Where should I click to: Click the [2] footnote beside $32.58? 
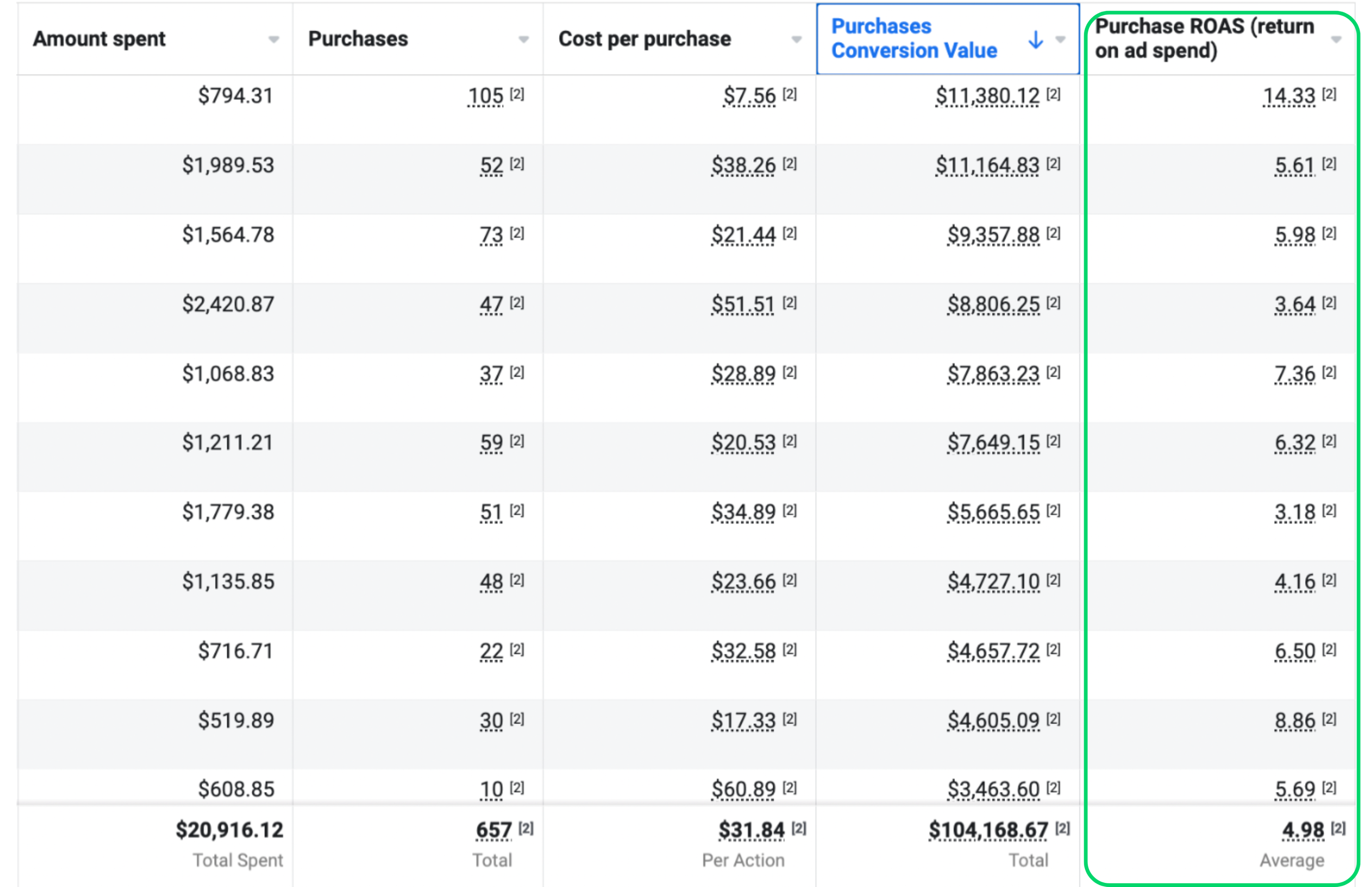tap(790, 649)
